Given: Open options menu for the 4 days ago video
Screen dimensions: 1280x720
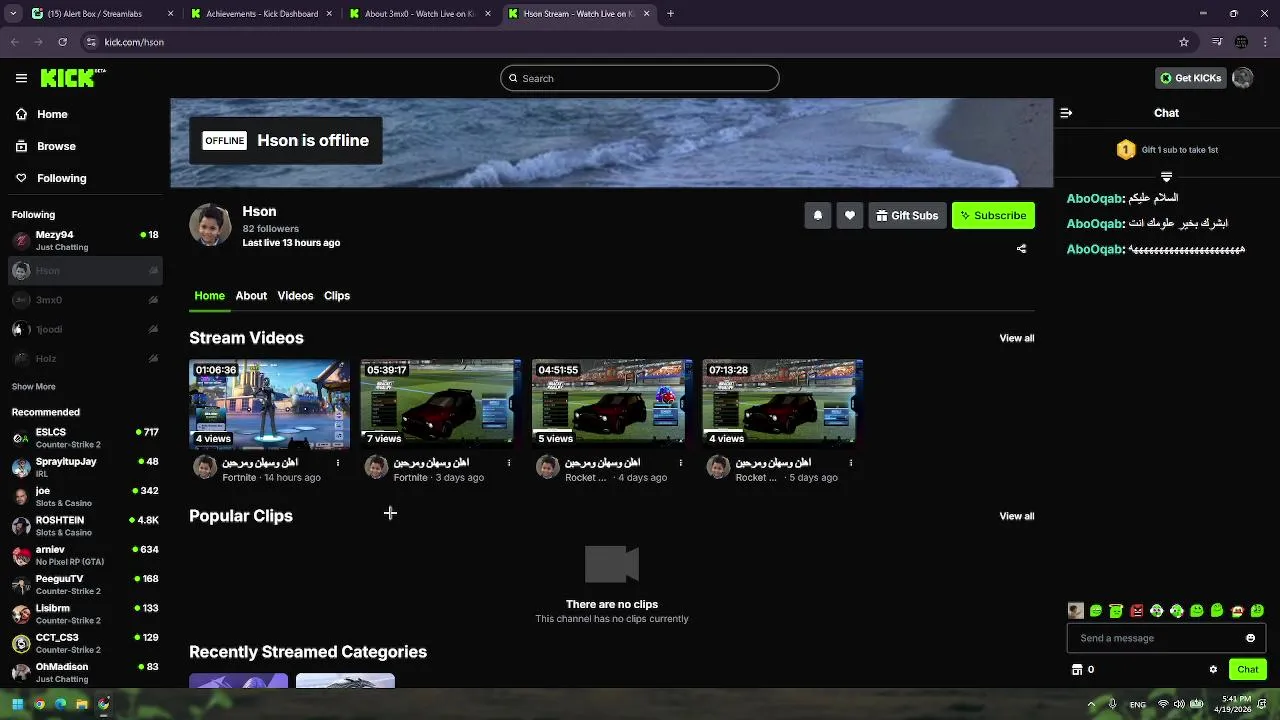Looking at the screenshot, I should click(x=681, y=463).
